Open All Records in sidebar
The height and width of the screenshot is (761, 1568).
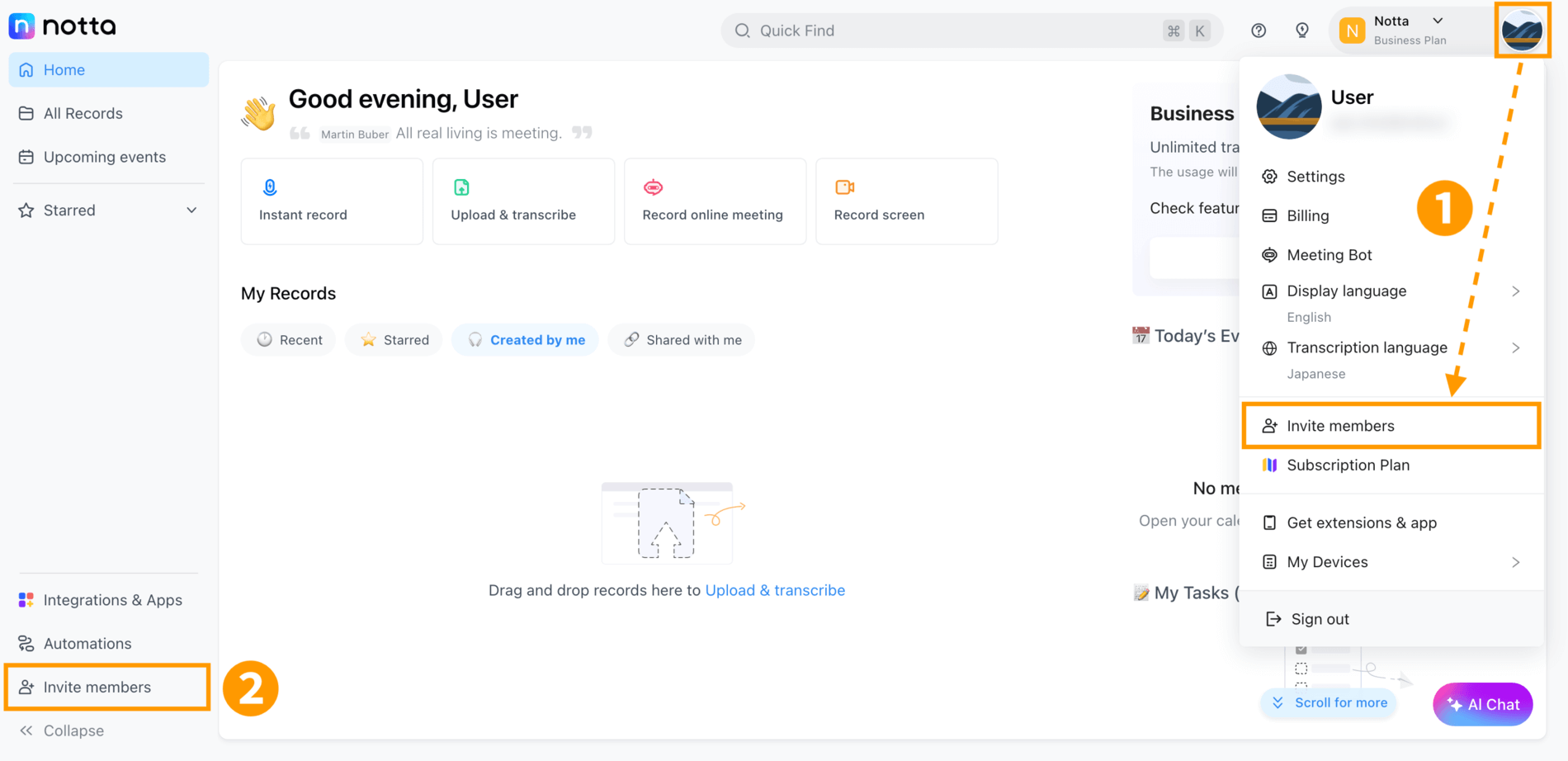click(108, 113)
